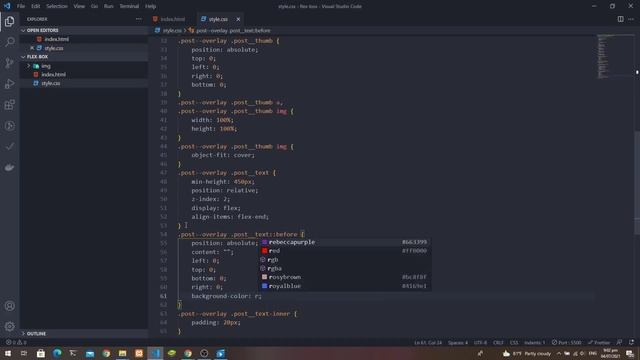Change language mode CSS in status bar

(514, 342)
